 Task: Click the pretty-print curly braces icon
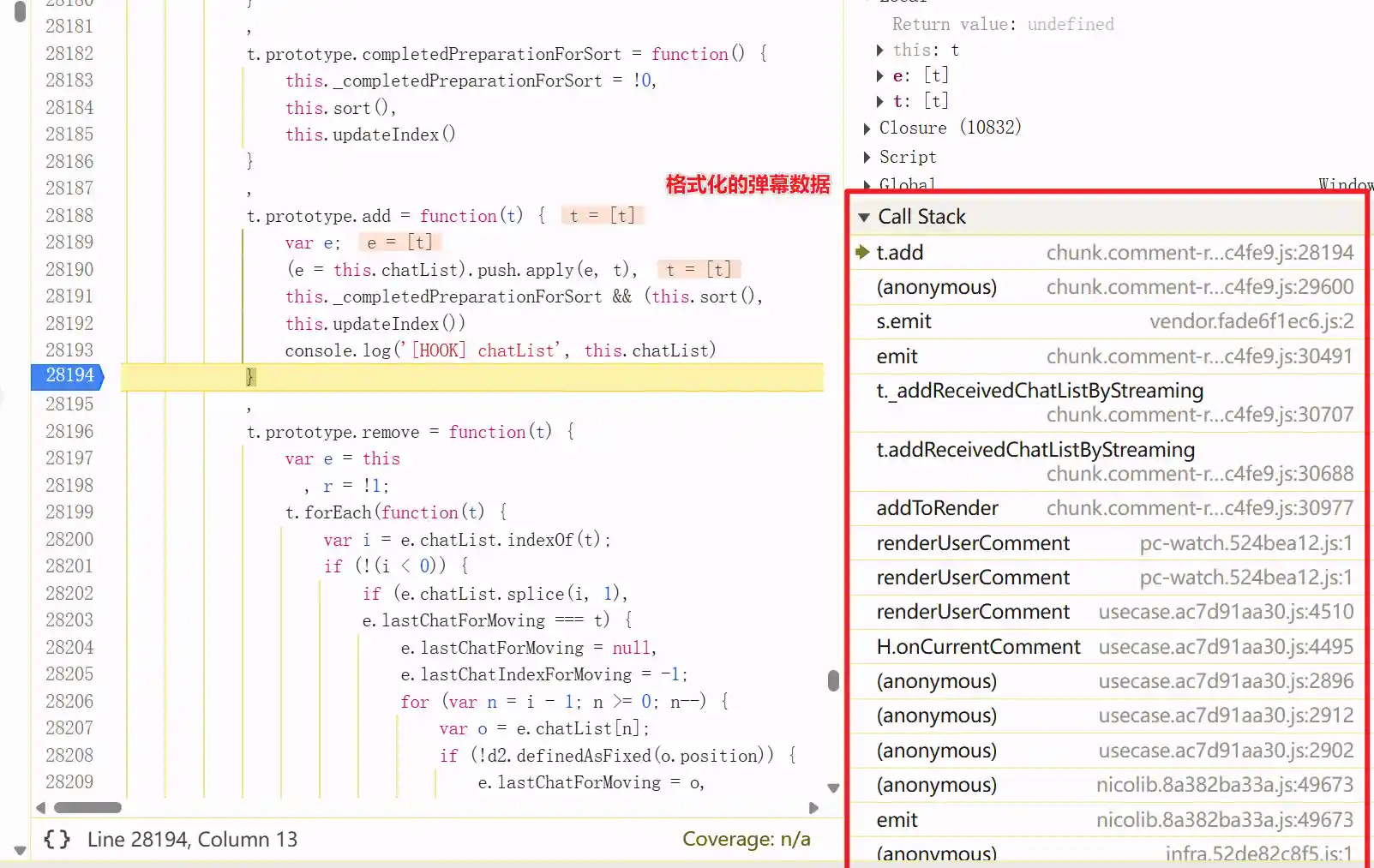point(57,840)
